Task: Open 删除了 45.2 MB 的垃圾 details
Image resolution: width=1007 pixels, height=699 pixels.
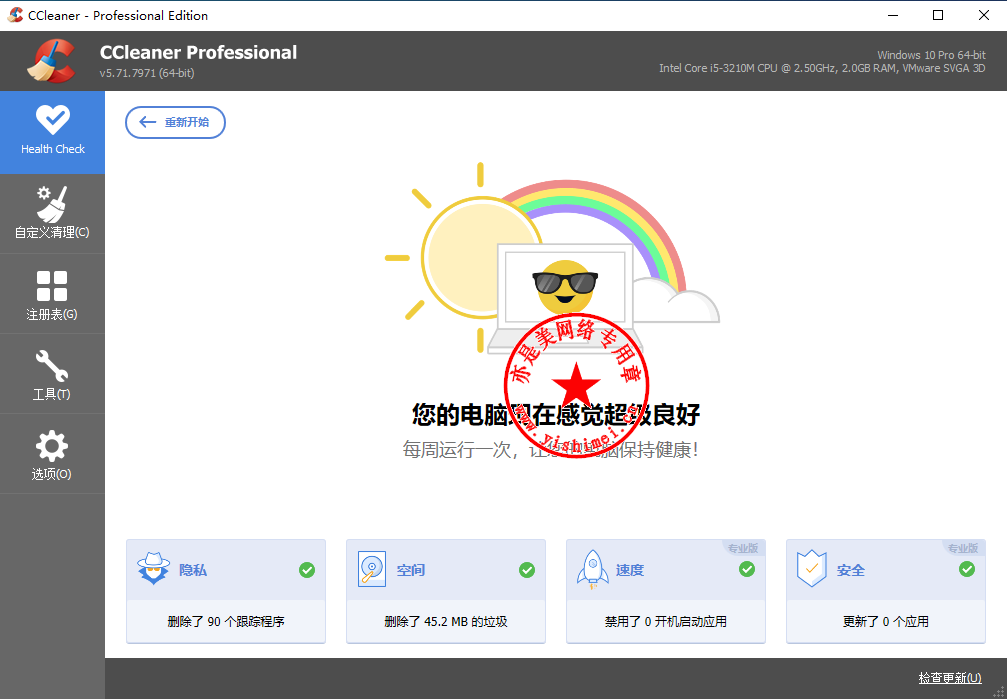Action: pyautogui.click(x=446, y=621)
